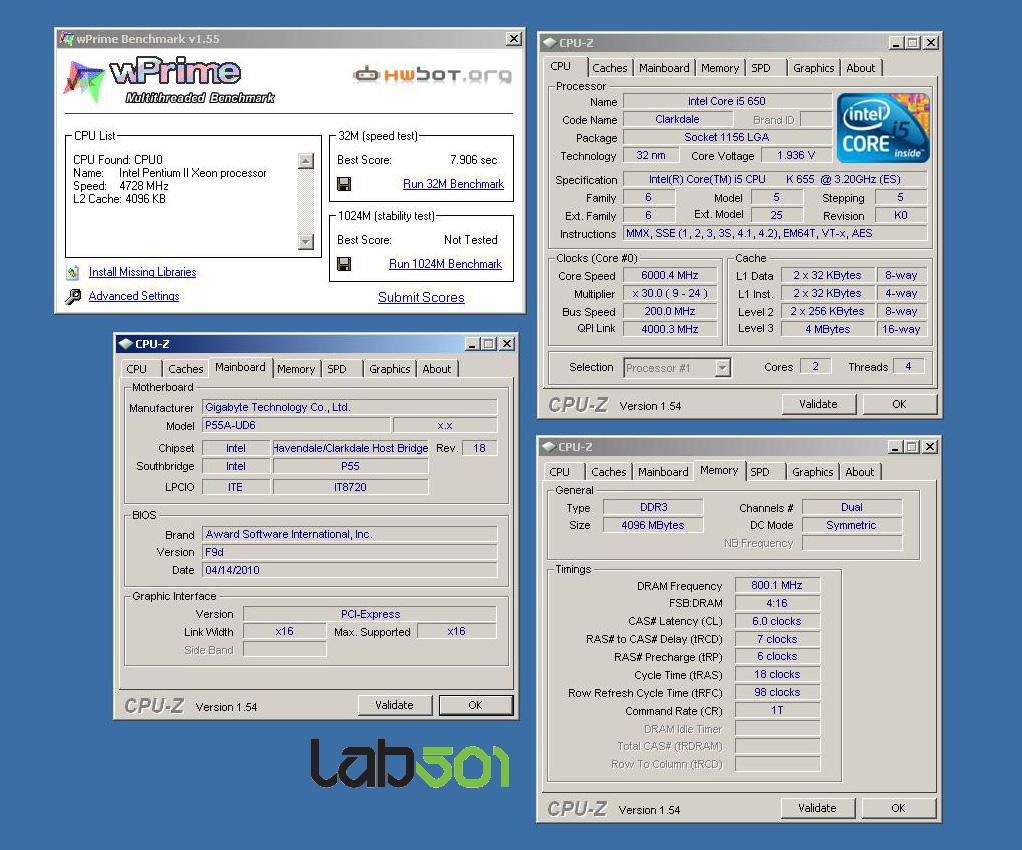Open About tab in Memory window
Screen dimensions: 1022x850
point(860,473)
